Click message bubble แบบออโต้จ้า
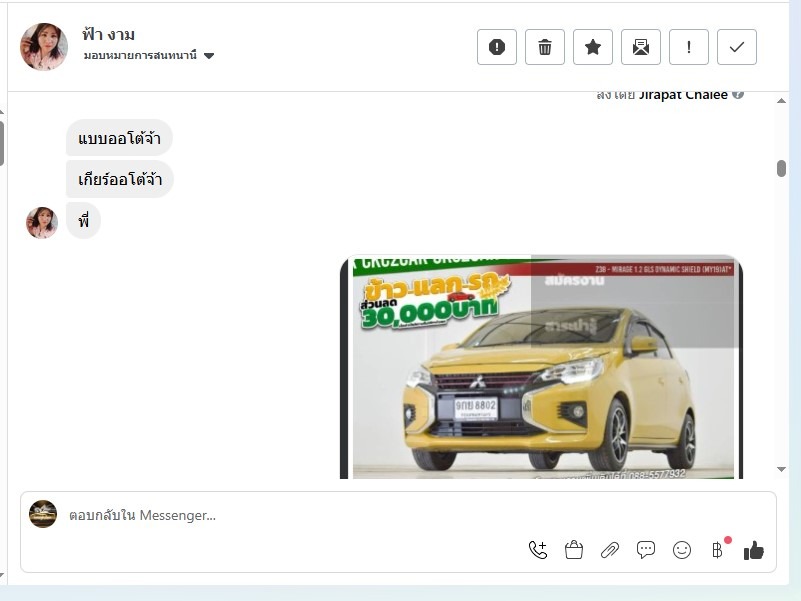Image resolution: width=801 pixels, height=601 pixels. pyautogui.click(x=119, y=138)
